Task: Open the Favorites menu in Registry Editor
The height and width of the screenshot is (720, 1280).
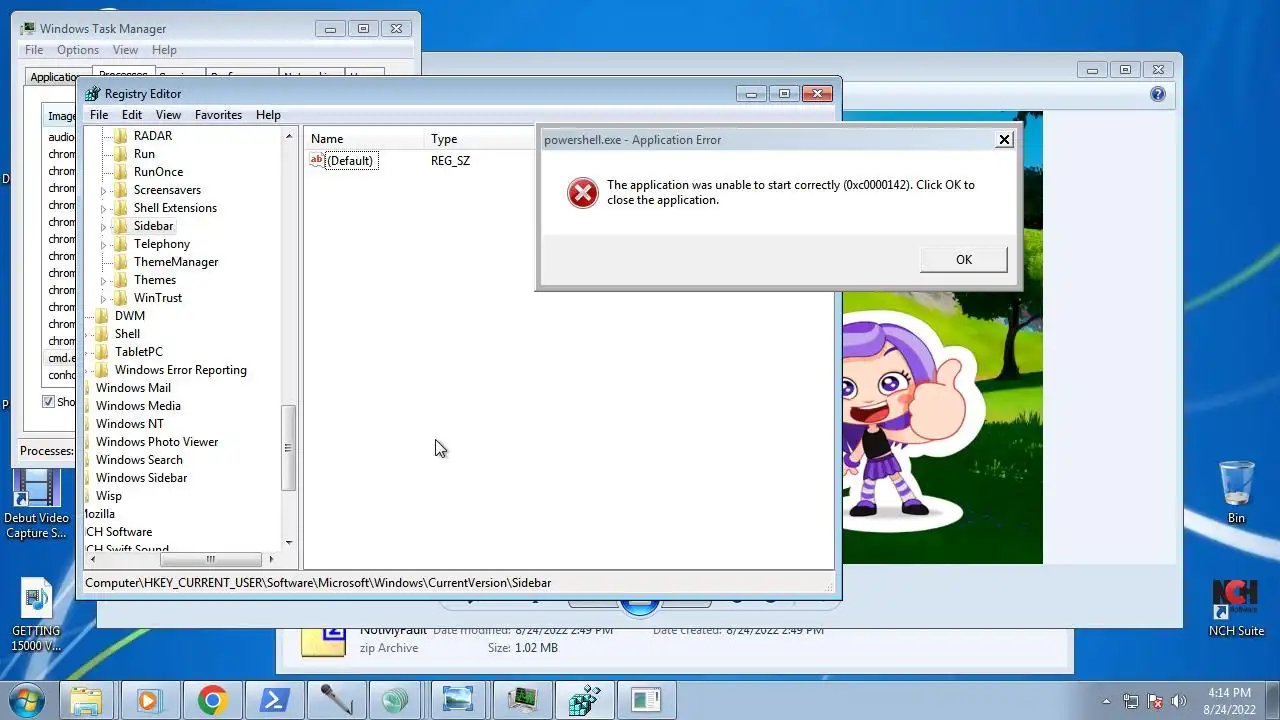Action: (x=218, y=115)
